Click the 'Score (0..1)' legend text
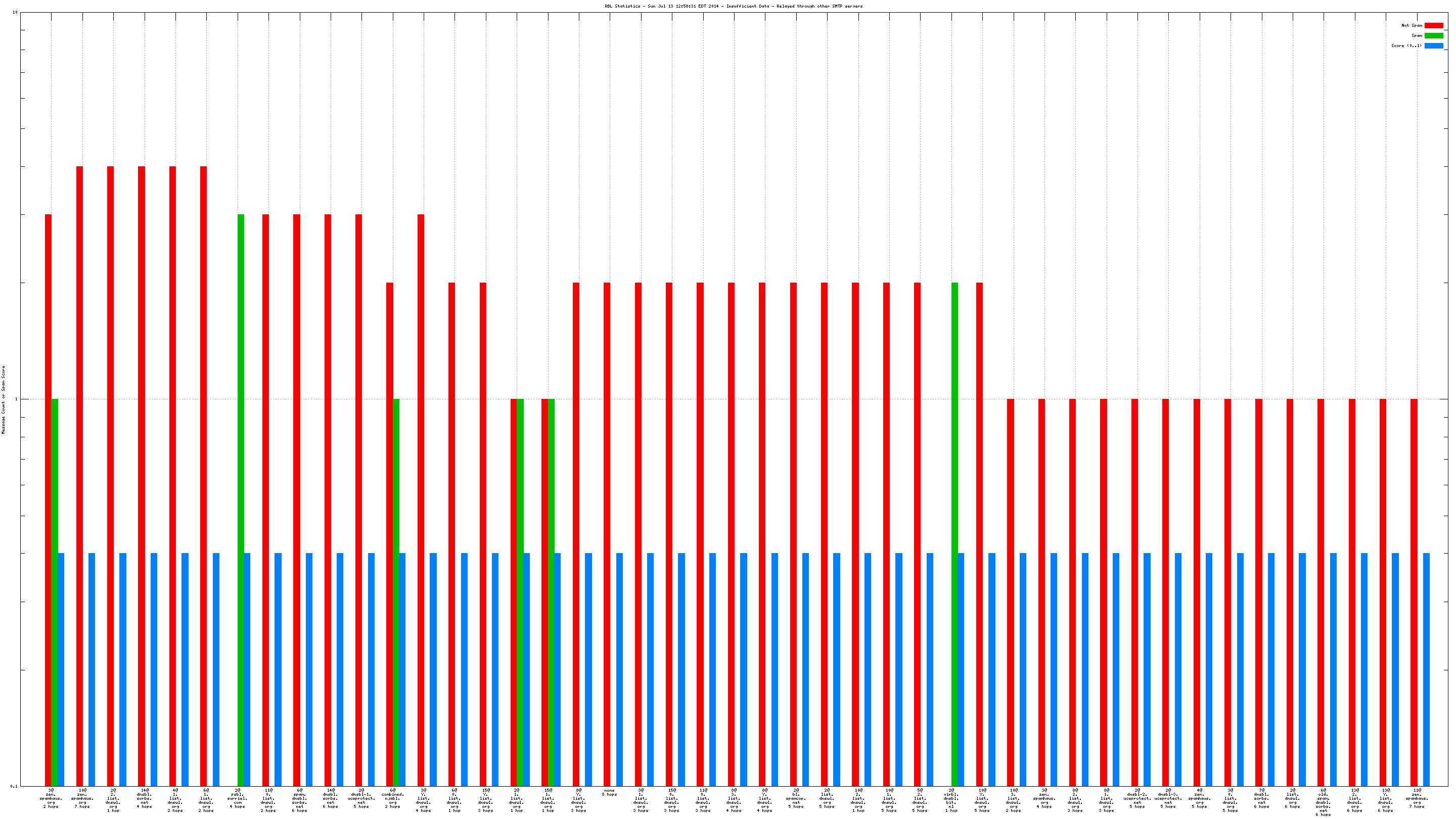The image size is (1456, 819). click(1405, 46)
